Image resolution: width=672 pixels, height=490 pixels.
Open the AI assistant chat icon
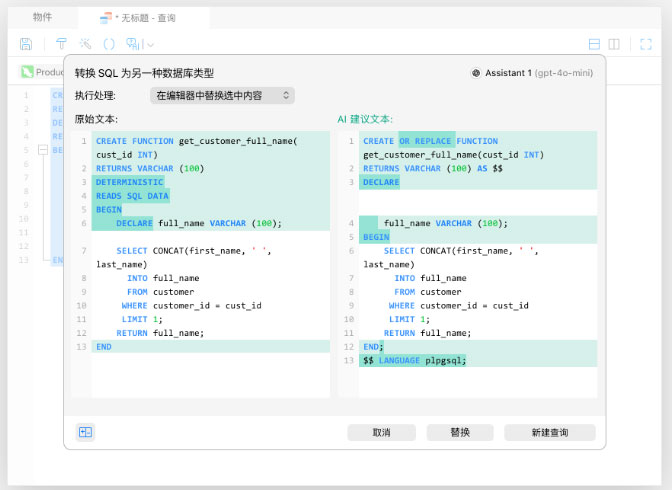(x=132, y=44)
